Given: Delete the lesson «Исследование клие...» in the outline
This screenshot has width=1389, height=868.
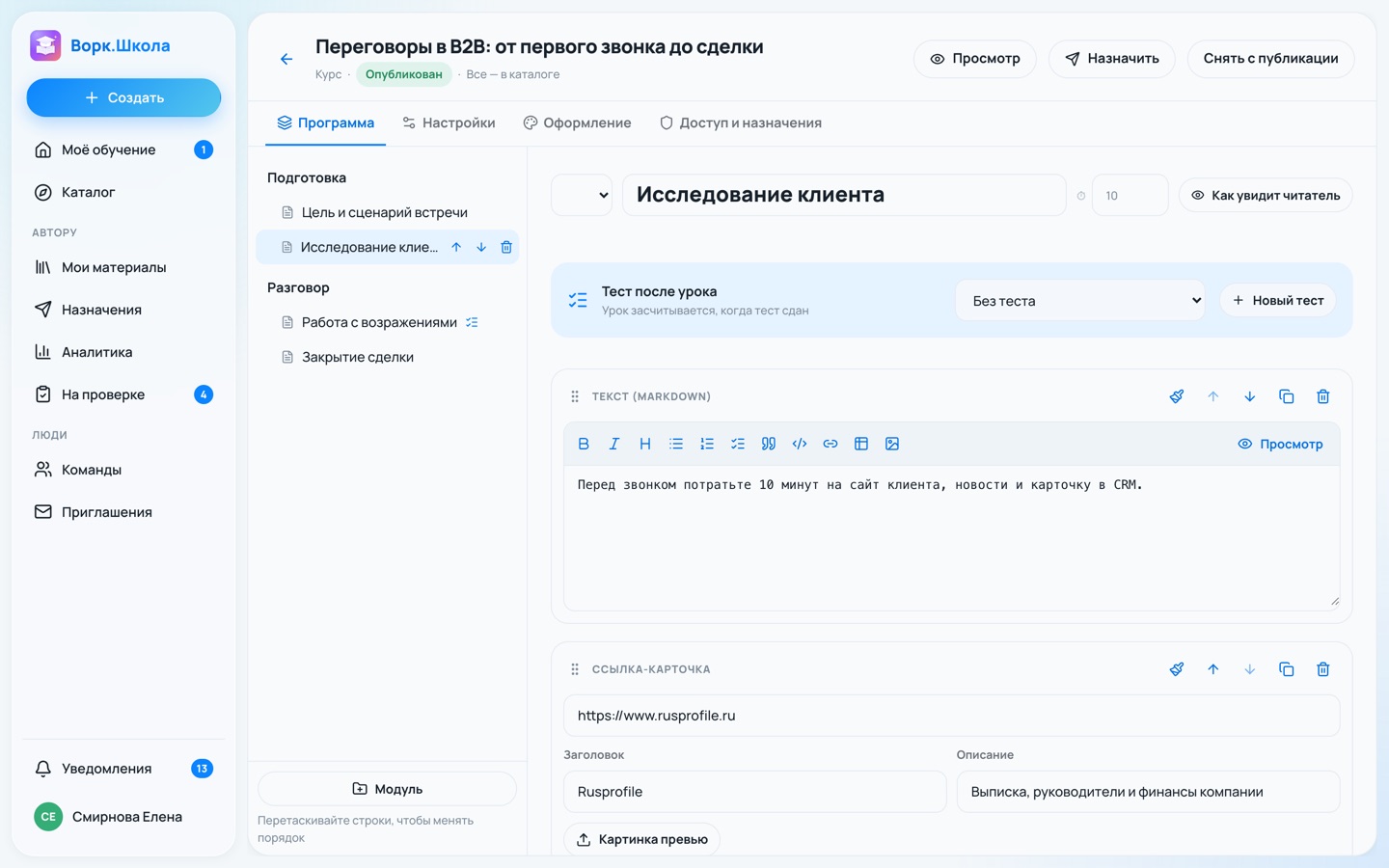Looking at the screenshot, I should pyautogui.click(x=506, y=248).
